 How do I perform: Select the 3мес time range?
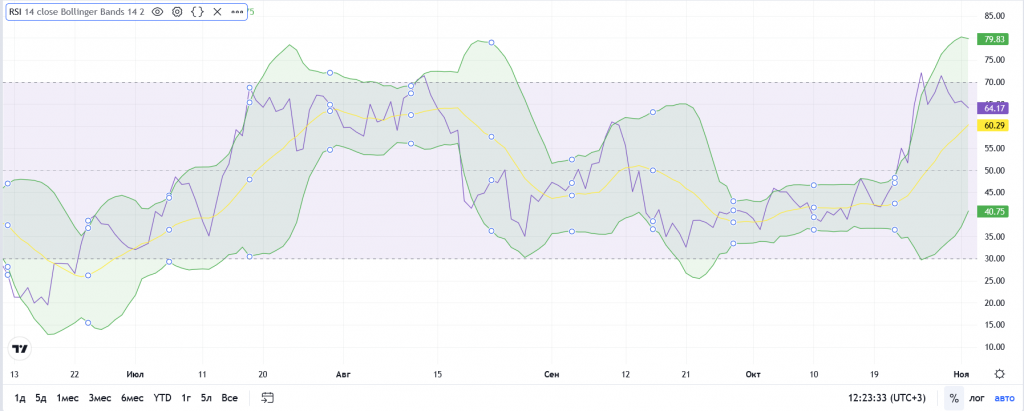[x=99, y=398]
